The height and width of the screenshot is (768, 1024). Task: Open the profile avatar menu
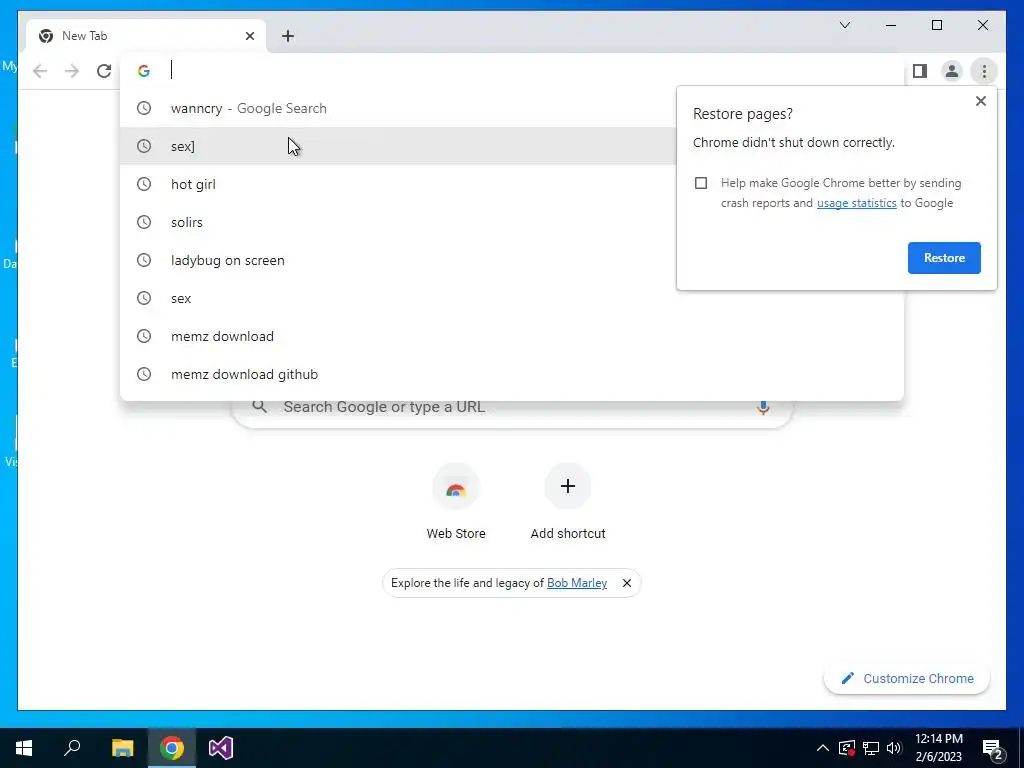pos(952,71)
